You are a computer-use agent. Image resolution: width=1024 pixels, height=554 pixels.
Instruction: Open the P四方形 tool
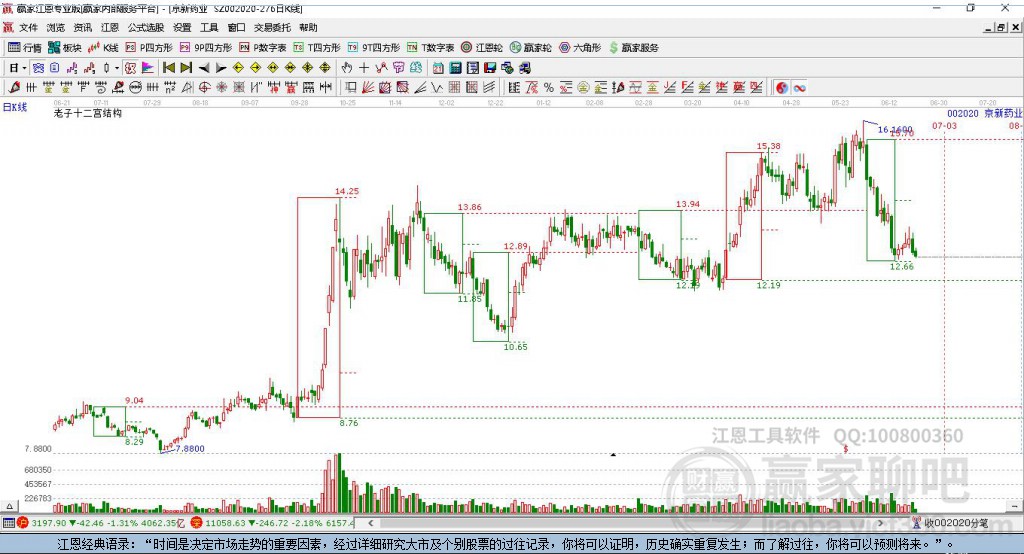149,48
